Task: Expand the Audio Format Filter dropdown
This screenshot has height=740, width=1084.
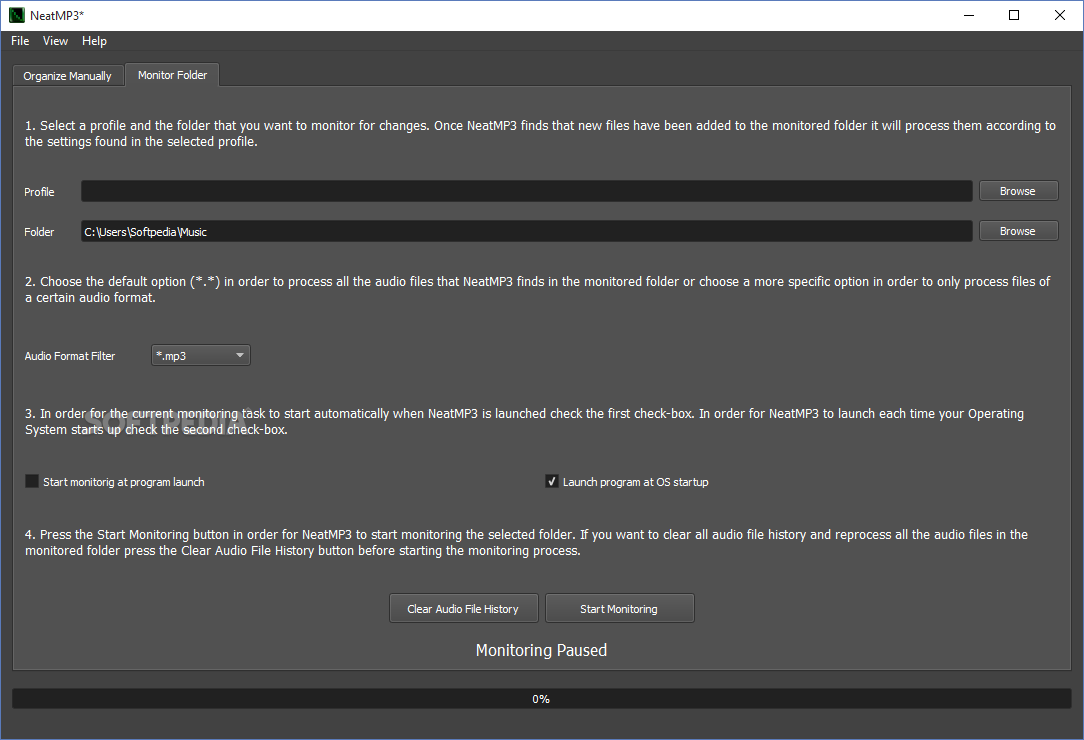Action: (x=200, y=355)
